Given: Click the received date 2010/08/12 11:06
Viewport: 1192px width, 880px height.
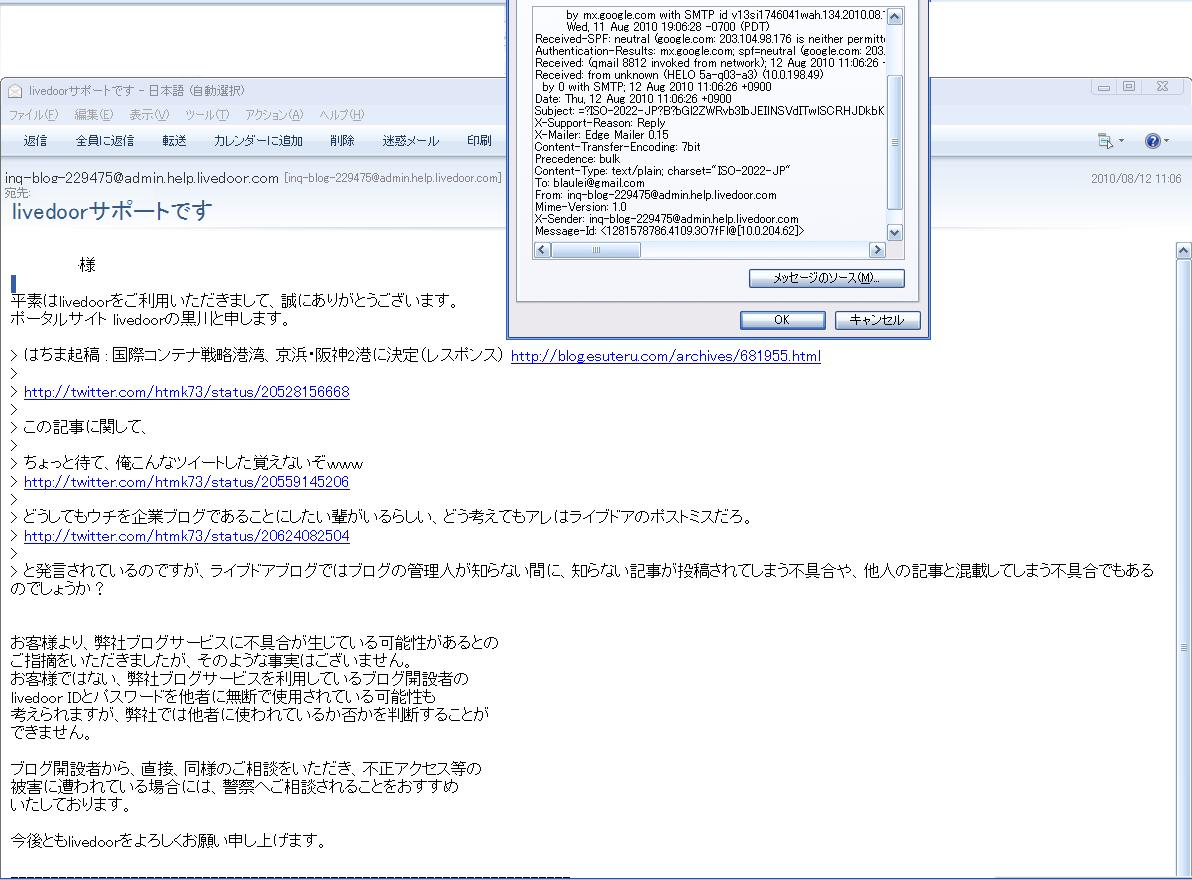Looking at the screenshot, I should [1136, 179].
